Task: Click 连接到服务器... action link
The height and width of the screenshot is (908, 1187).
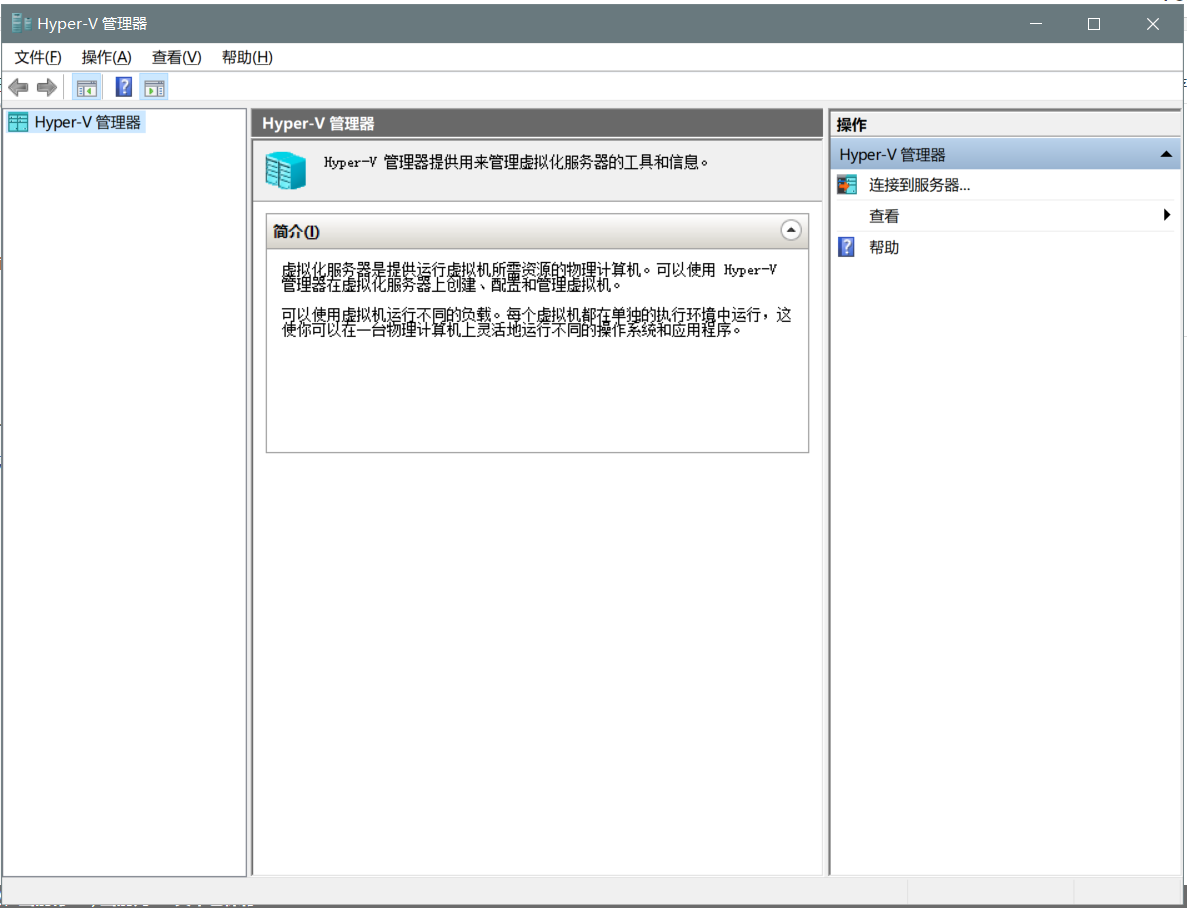Action: click(x=919, y=186)
